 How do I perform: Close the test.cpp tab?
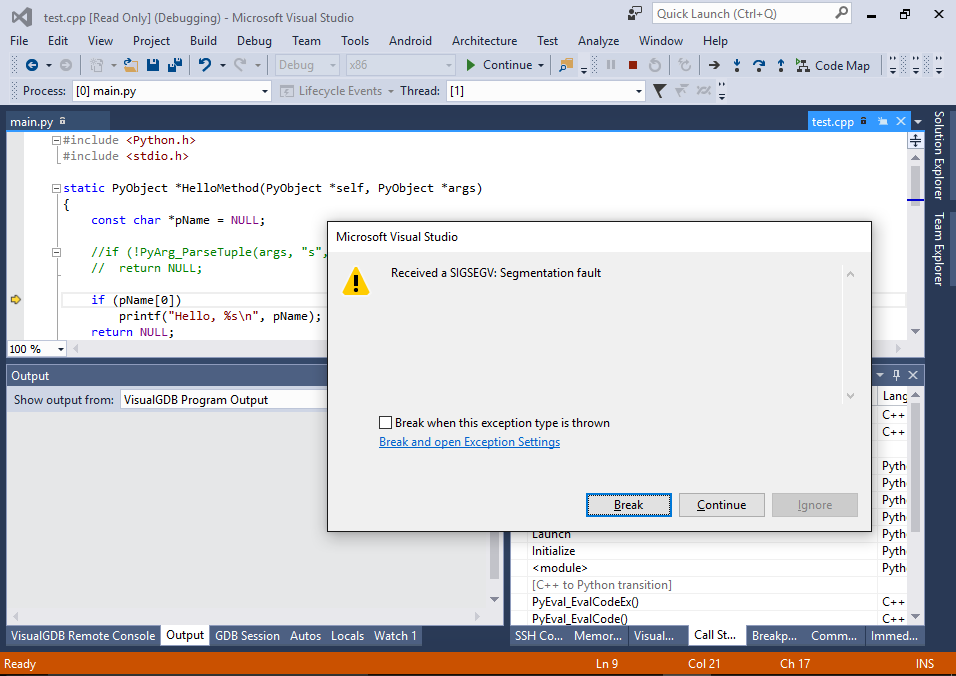[x=901, y=121]
